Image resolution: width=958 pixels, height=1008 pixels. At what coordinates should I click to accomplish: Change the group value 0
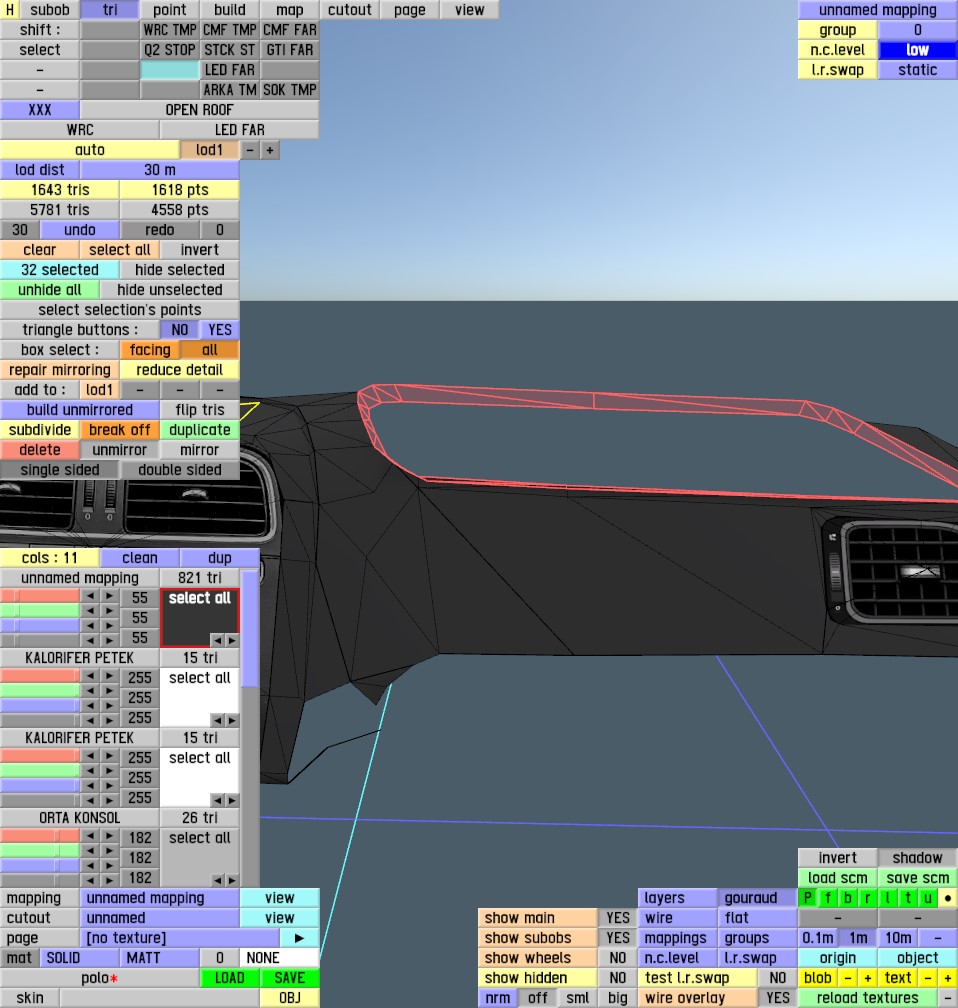click(x=917, y=30)
